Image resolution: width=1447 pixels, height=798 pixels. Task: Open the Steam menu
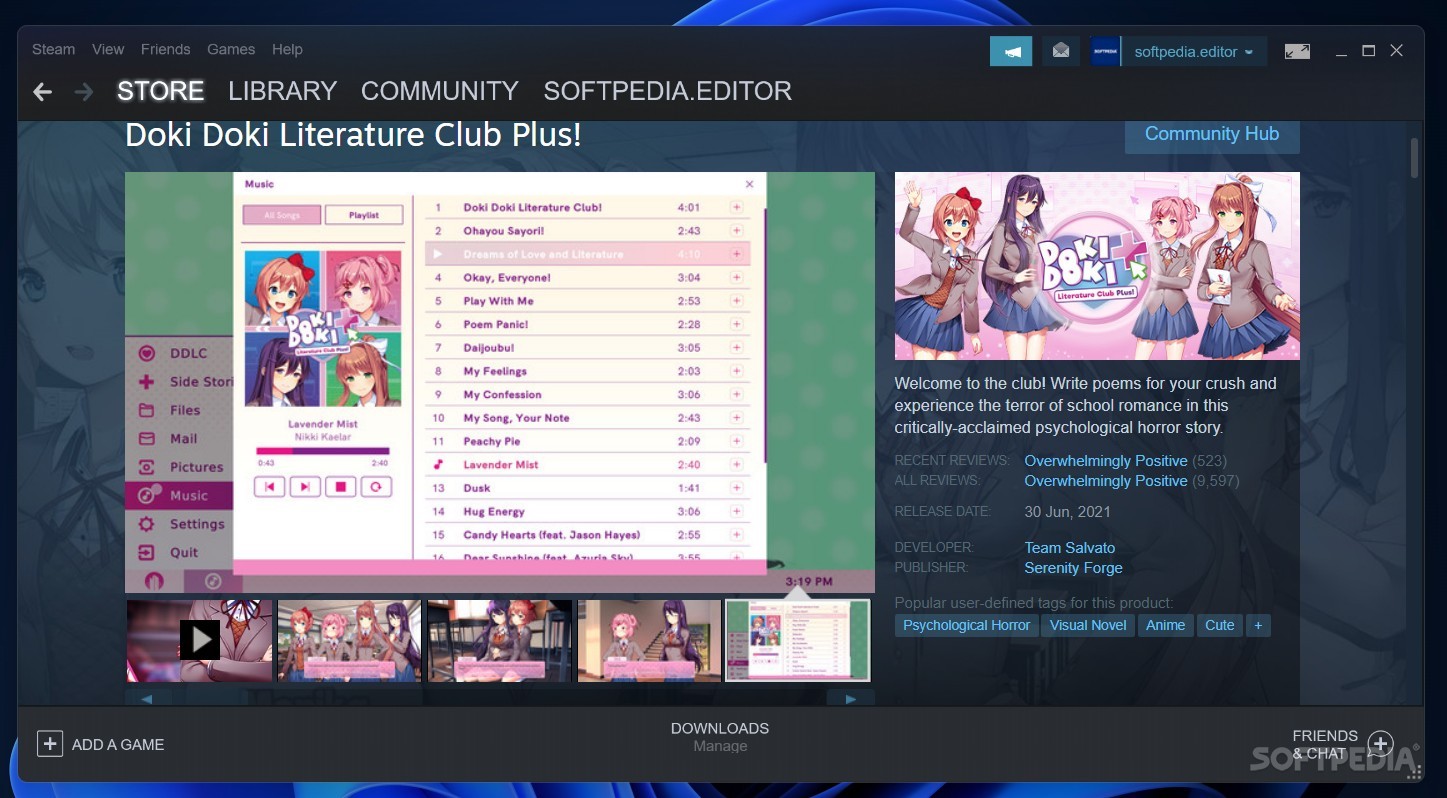tap(53, 49)
